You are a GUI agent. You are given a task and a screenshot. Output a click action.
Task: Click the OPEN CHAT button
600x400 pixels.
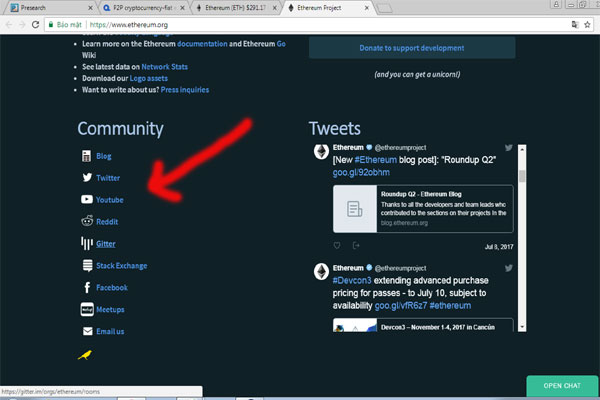(x=562, y=386)
